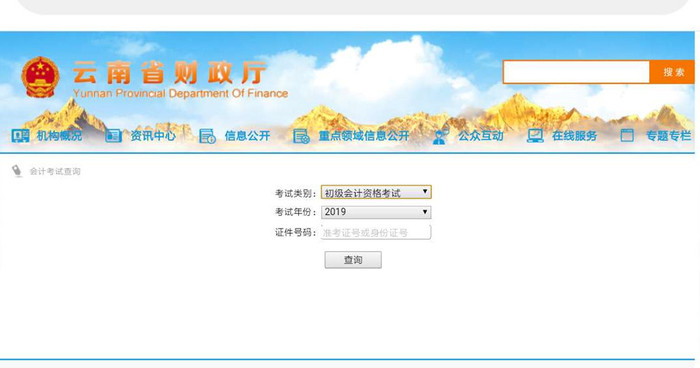The width and height of the screenshot is (700, 368).
Task: Click the 考试类别 label
Action: tap(295, 193)
